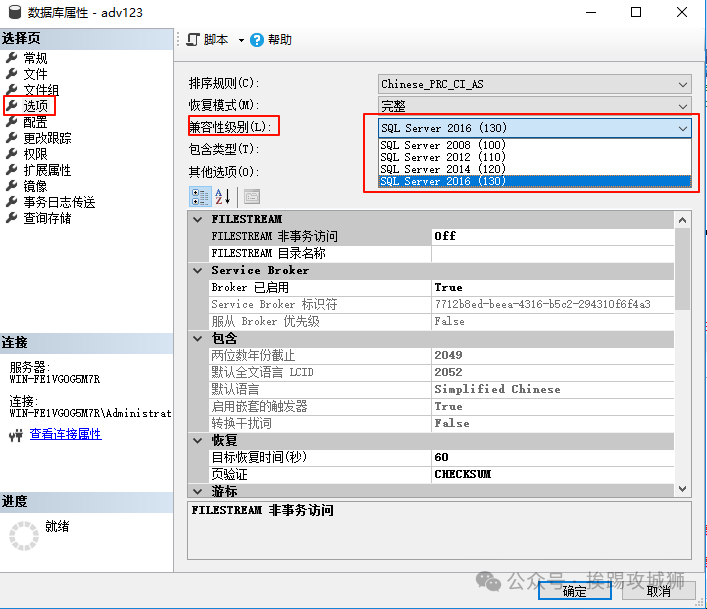Screen dimensions: 707x609
Task: Click the 脚本 script toolbar icon
Action: (193, 40)
